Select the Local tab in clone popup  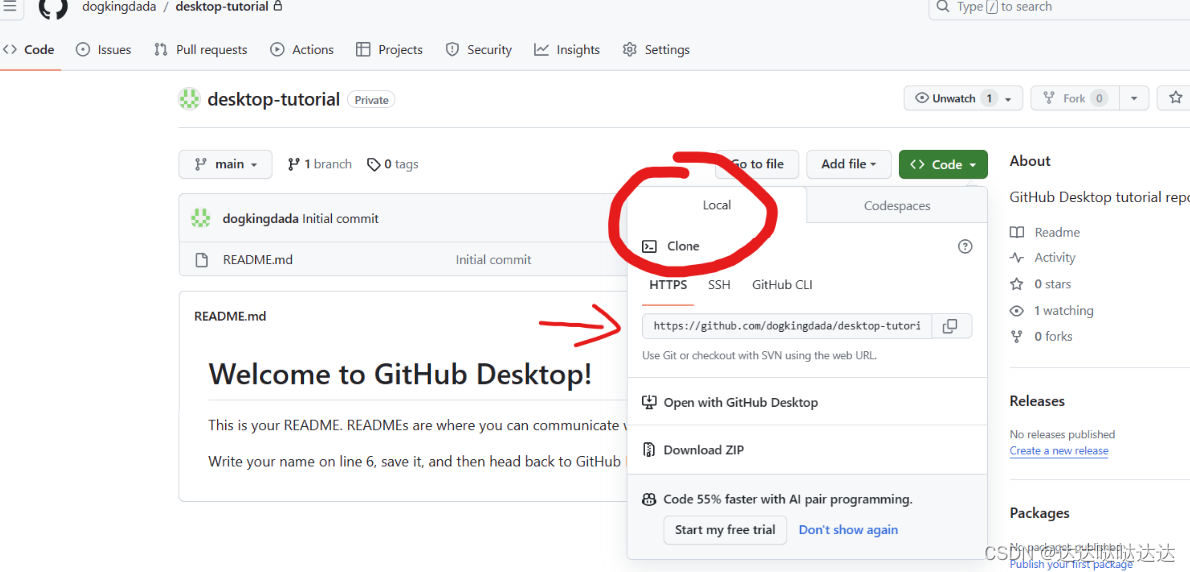[x=716, y=205]
